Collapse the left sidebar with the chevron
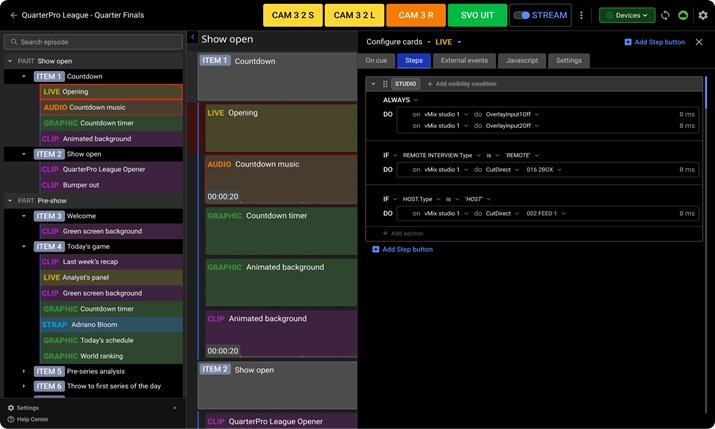This screenshot has width=715, height=429. pyautogui.click(x=192, y=38)
